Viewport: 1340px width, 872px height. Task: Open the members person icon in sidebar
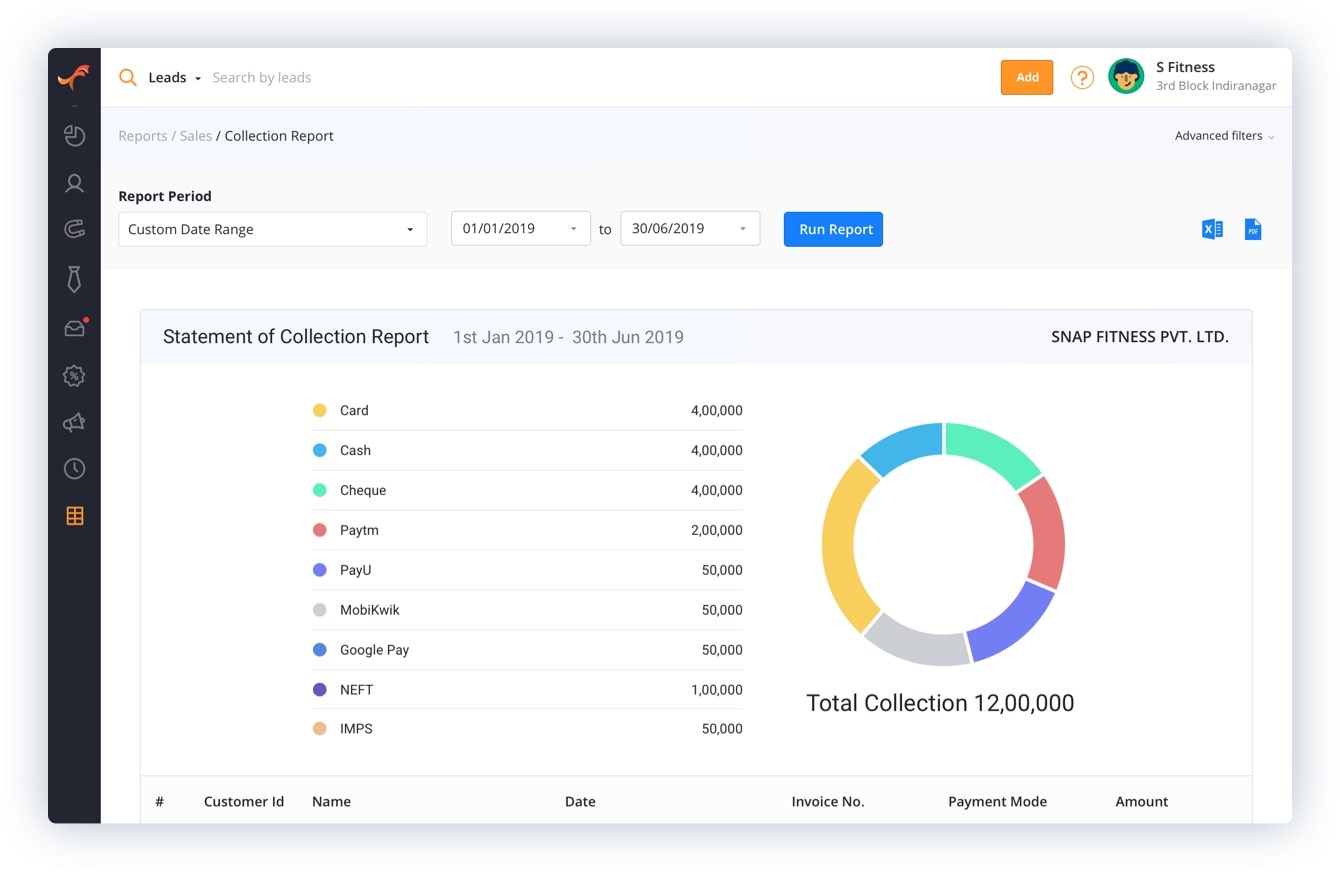click(74, 183)
